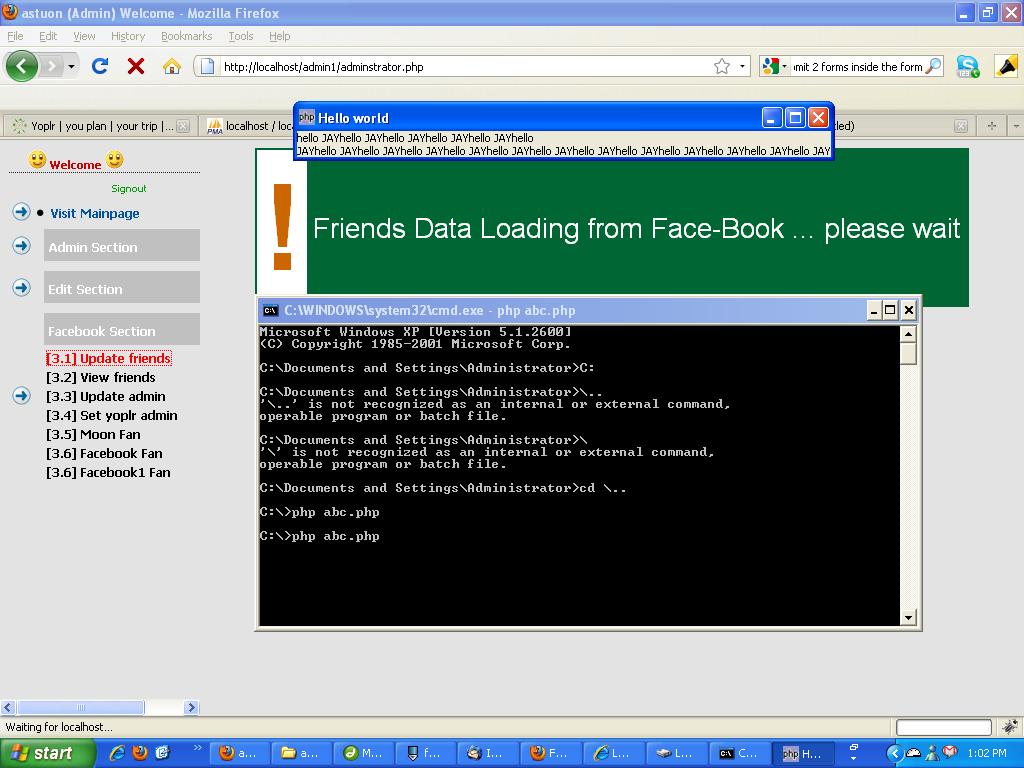Open the Tools menu
The image size is (1024, 768).
point(240,36)
